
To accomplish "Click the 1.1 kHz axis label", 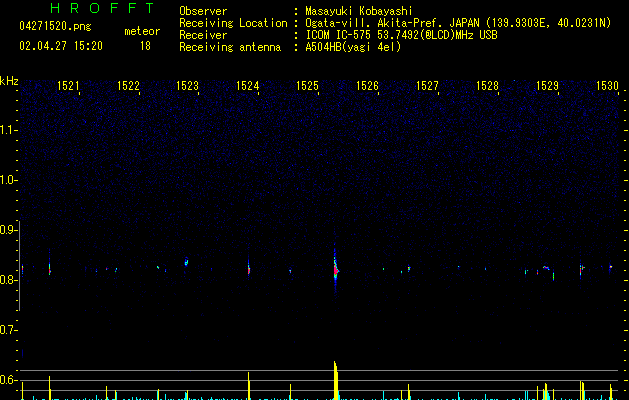I will coord(8,130).
